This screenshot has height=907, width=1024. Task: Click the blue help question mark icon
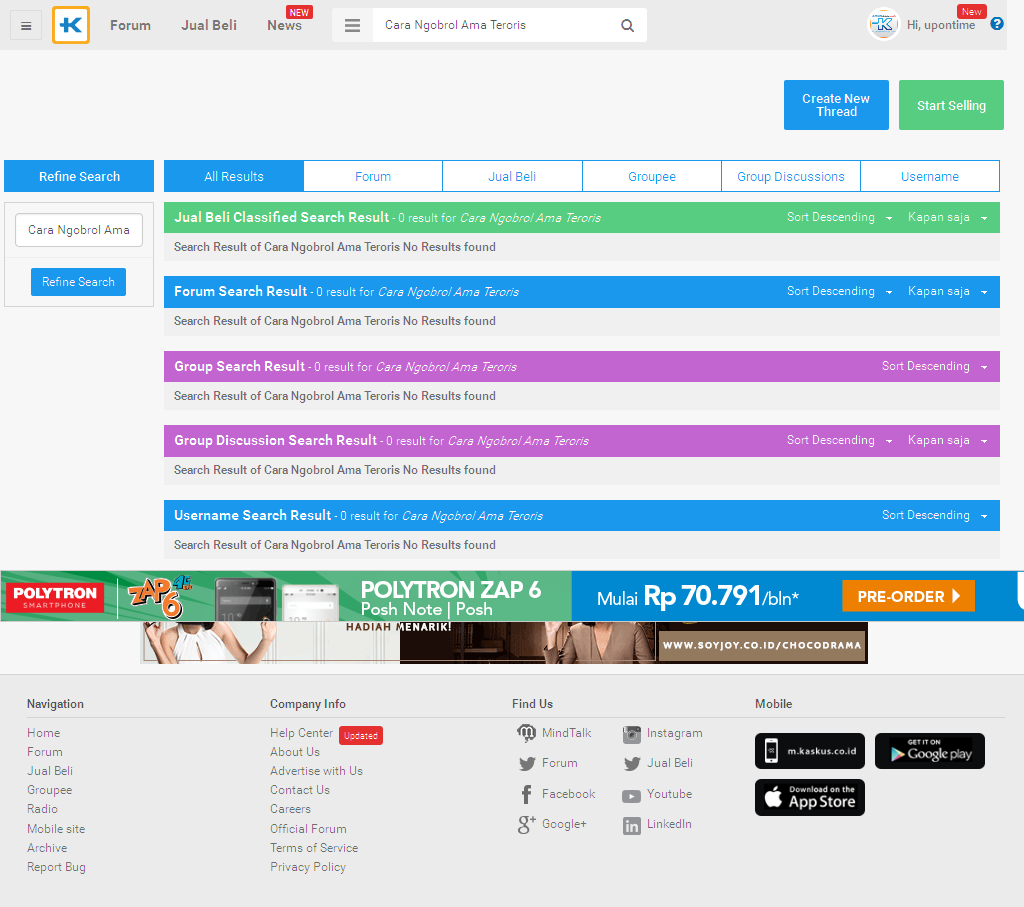click(997, 24)
